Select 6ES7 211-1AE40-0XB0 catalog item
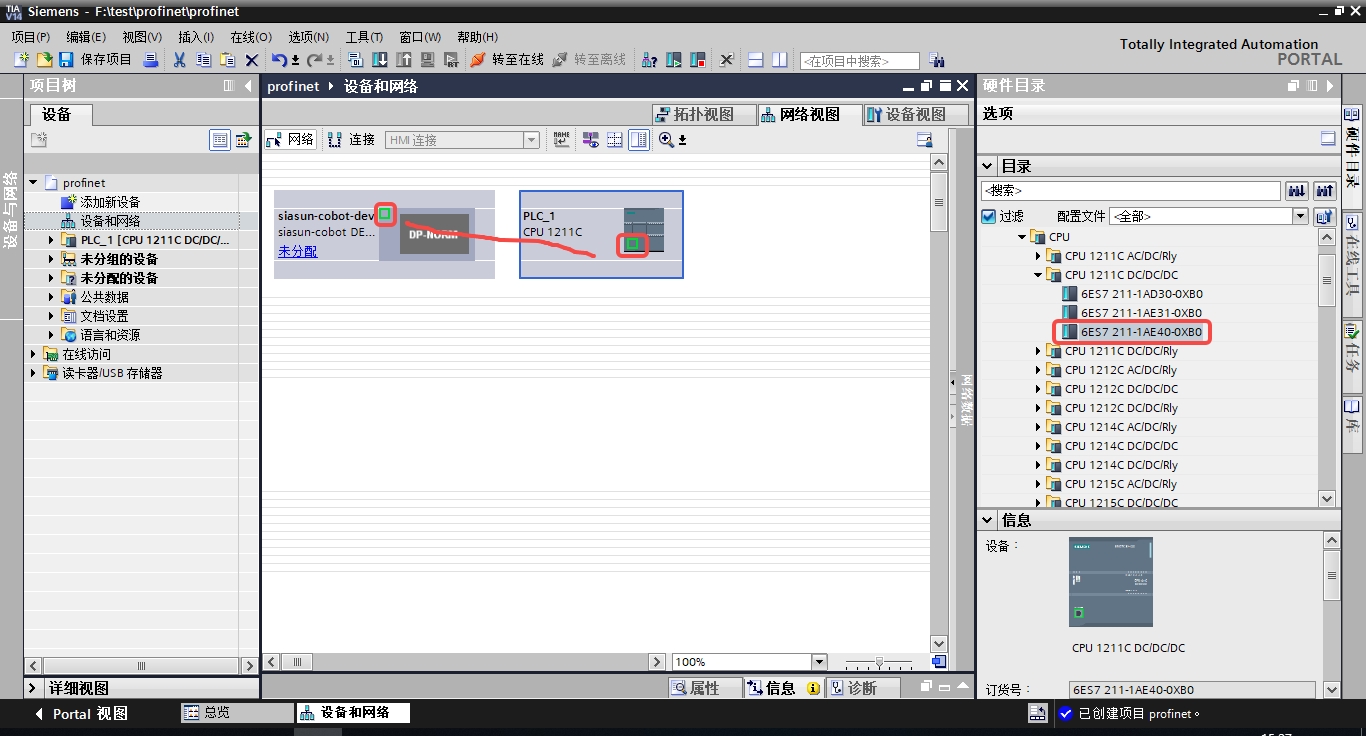The width and height of the screenshot is (1366, 736). [x=1141, y=332]
